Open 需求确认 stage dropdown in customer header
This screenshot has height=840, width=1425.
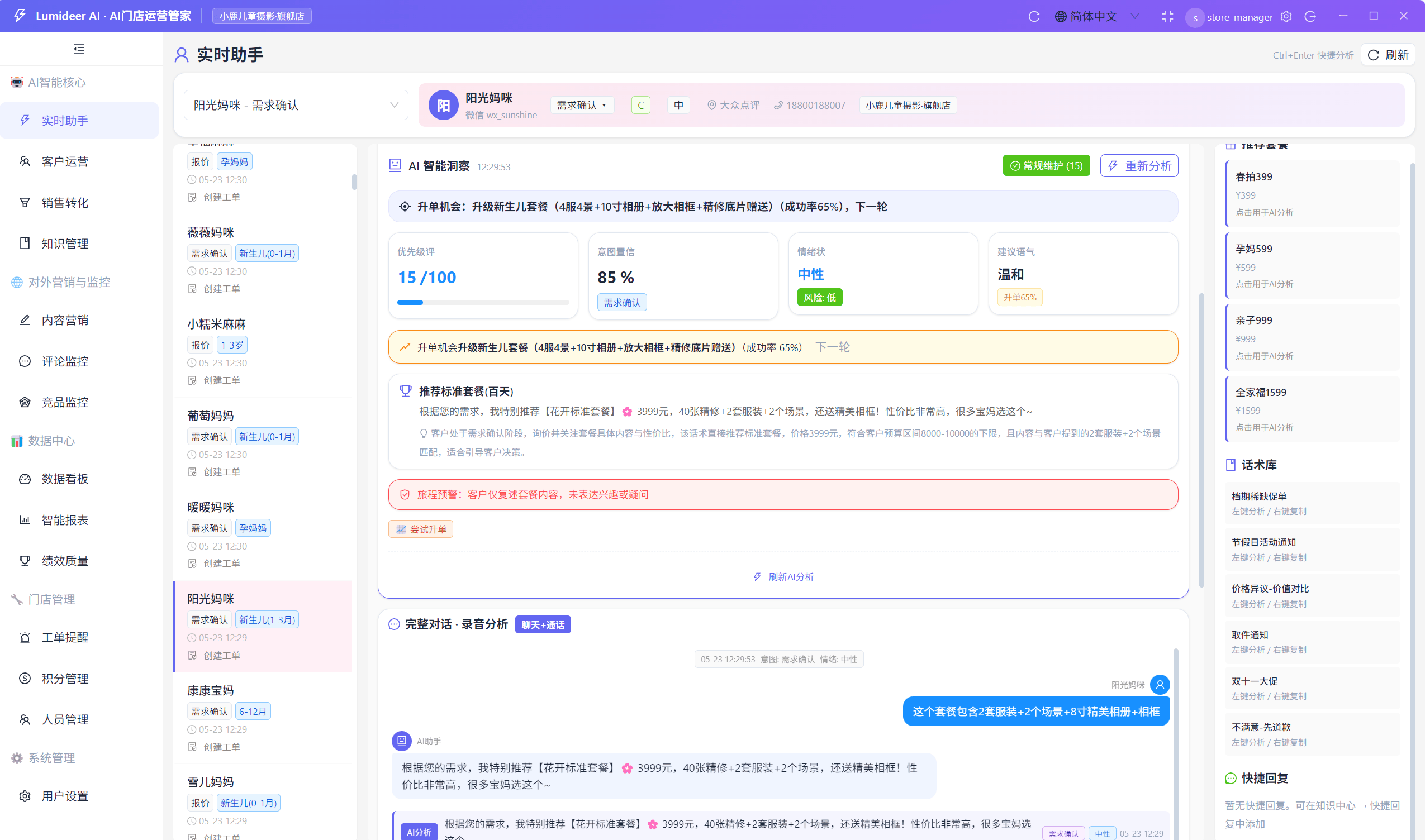tap(582, 106)
